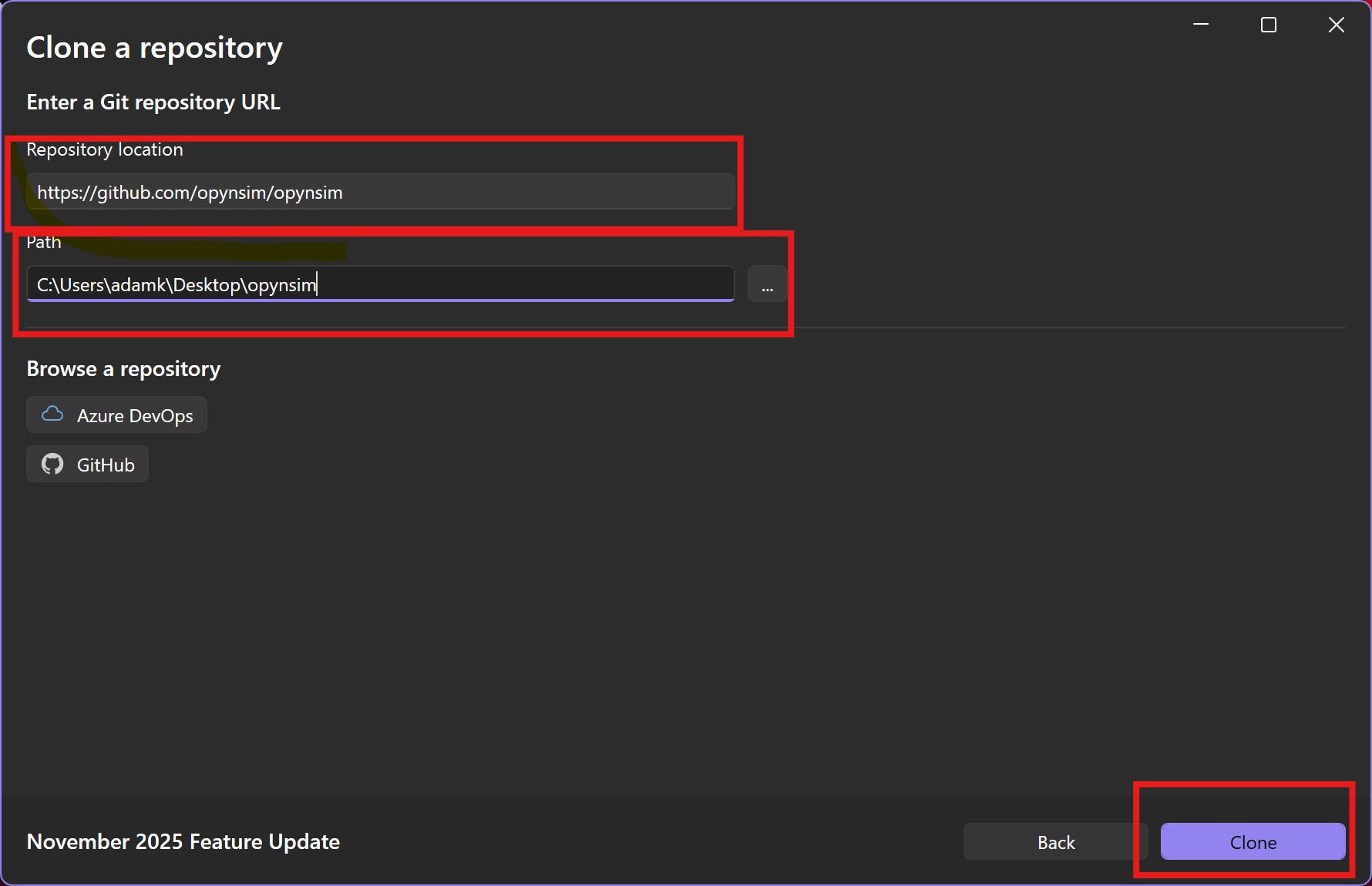Click inside the Path text field
1372x886 pixels.
pos(524,284)
